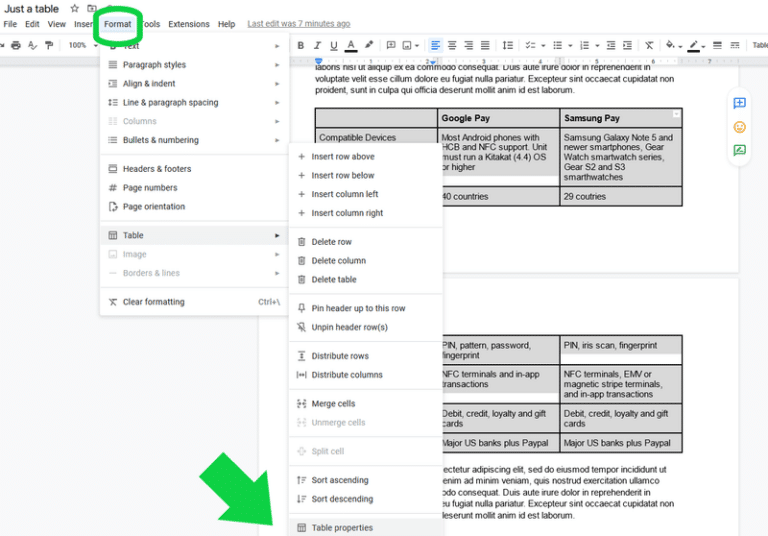This screenshot has width=768, height=536.
Task: Click the add comment toolbar icon
Action: (391, 46)
